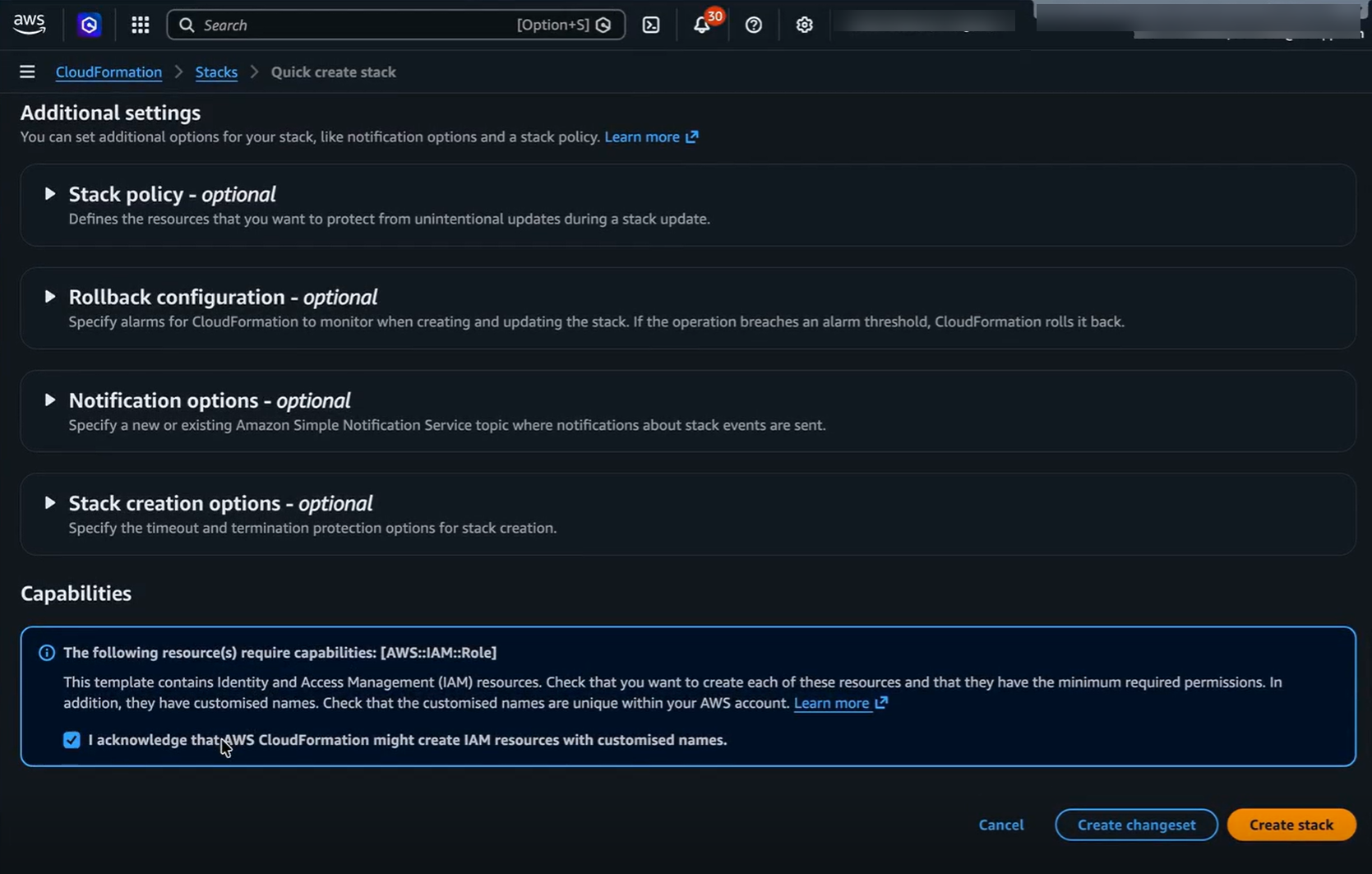Screen dimensions: 1372x874
Task: Open the AWS console home logo
Action: pos(30,25)
